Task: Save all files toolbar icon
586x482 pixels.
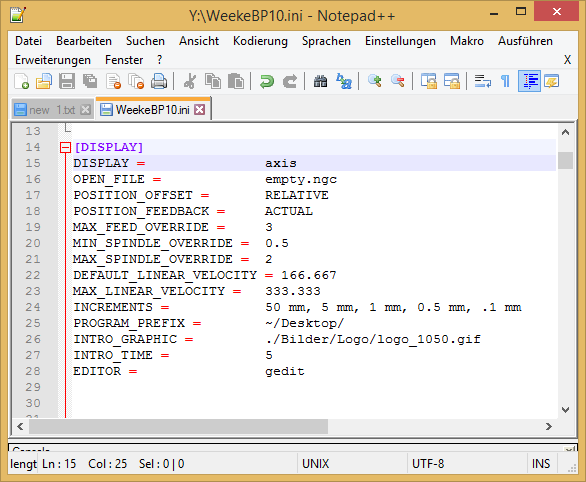Action: click(x=90, y=81)
